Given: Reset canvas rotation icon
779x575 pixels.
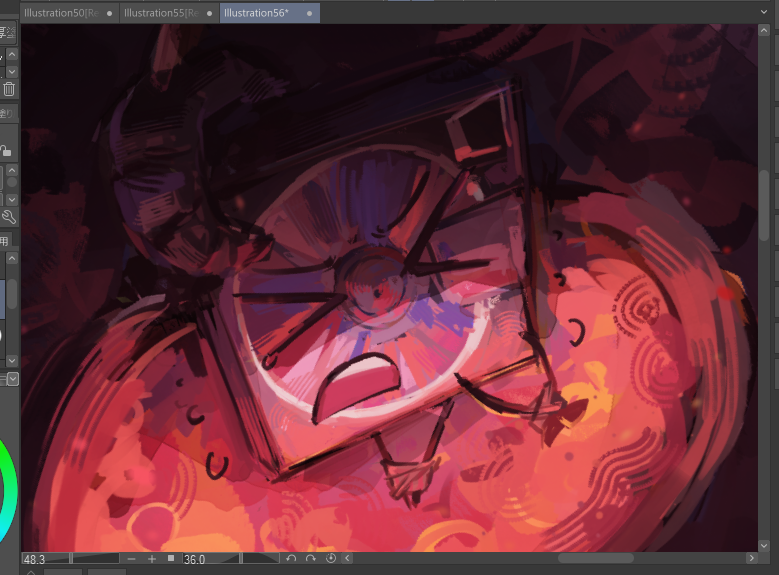Looking at the screenshot, I should point(331,559).
